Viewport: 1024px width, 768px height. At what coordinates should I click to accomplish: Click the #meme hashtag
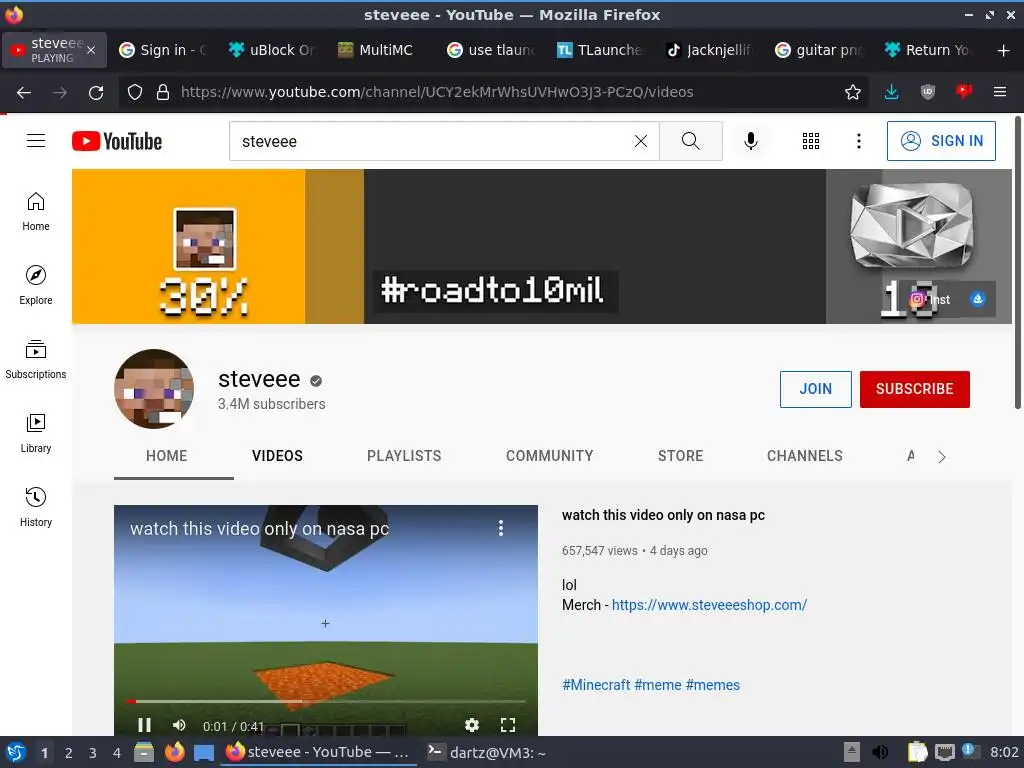click(658, 684)
